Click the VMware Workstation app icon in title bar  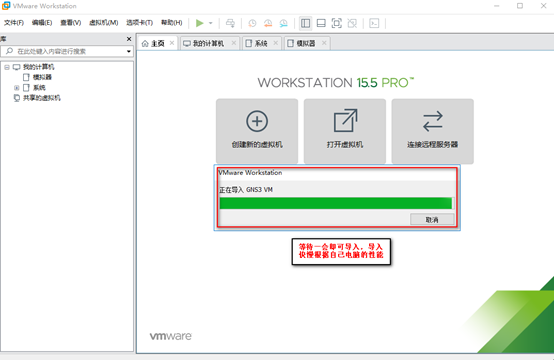coord(6,6)
